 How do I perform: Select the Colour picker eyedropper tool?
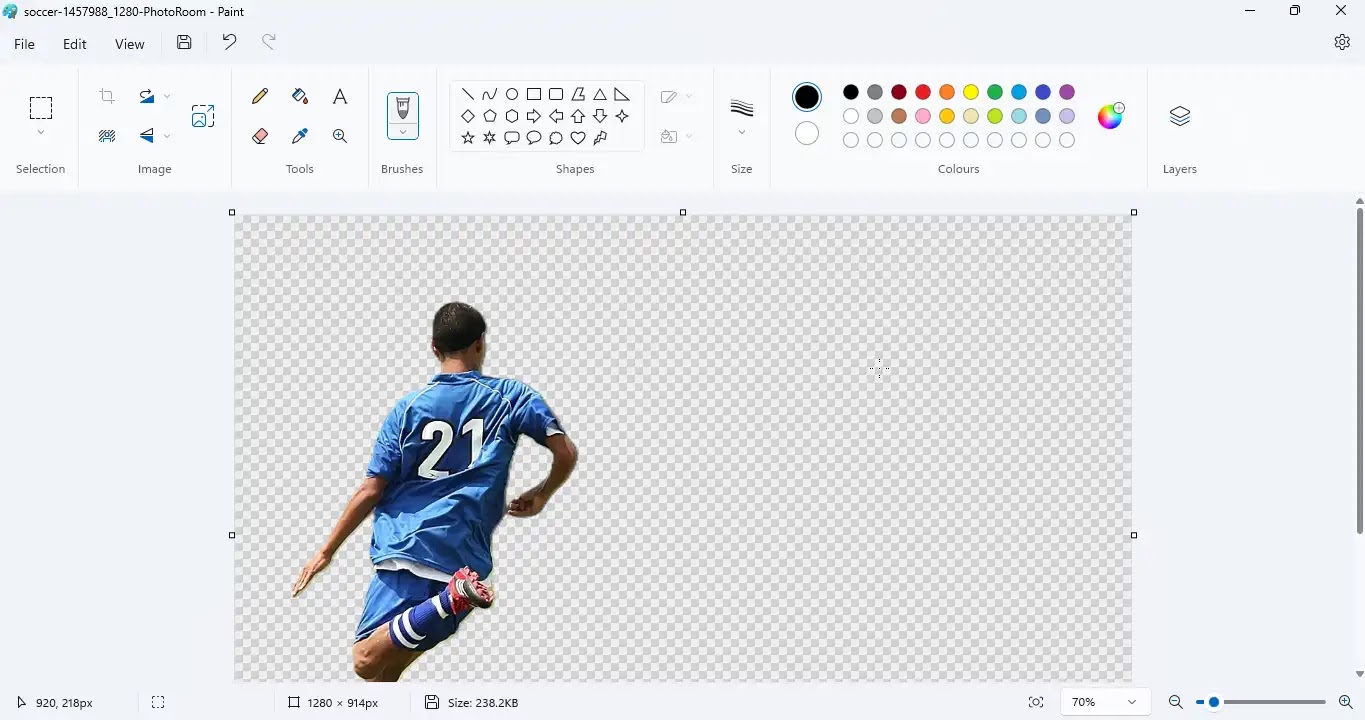point(300,136)
